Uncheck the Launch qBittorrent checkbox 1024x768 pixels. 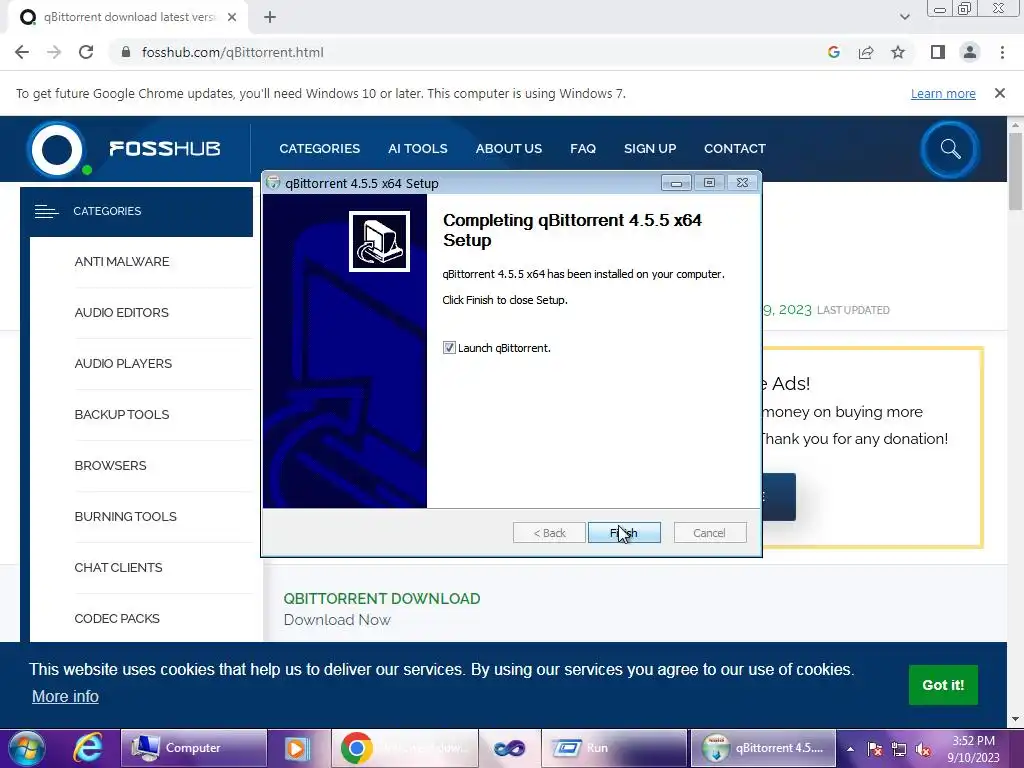[449, 348]
